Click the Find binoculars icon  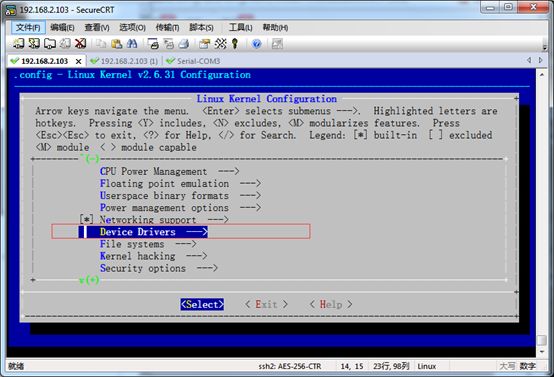(132, 43)
